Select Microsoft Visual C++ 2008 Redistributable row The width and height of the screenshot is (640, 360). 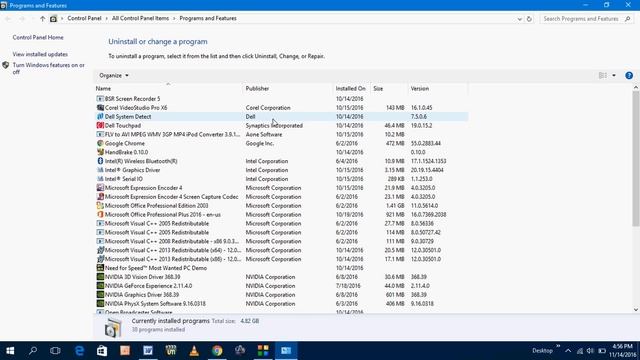[x=281, y=241]
